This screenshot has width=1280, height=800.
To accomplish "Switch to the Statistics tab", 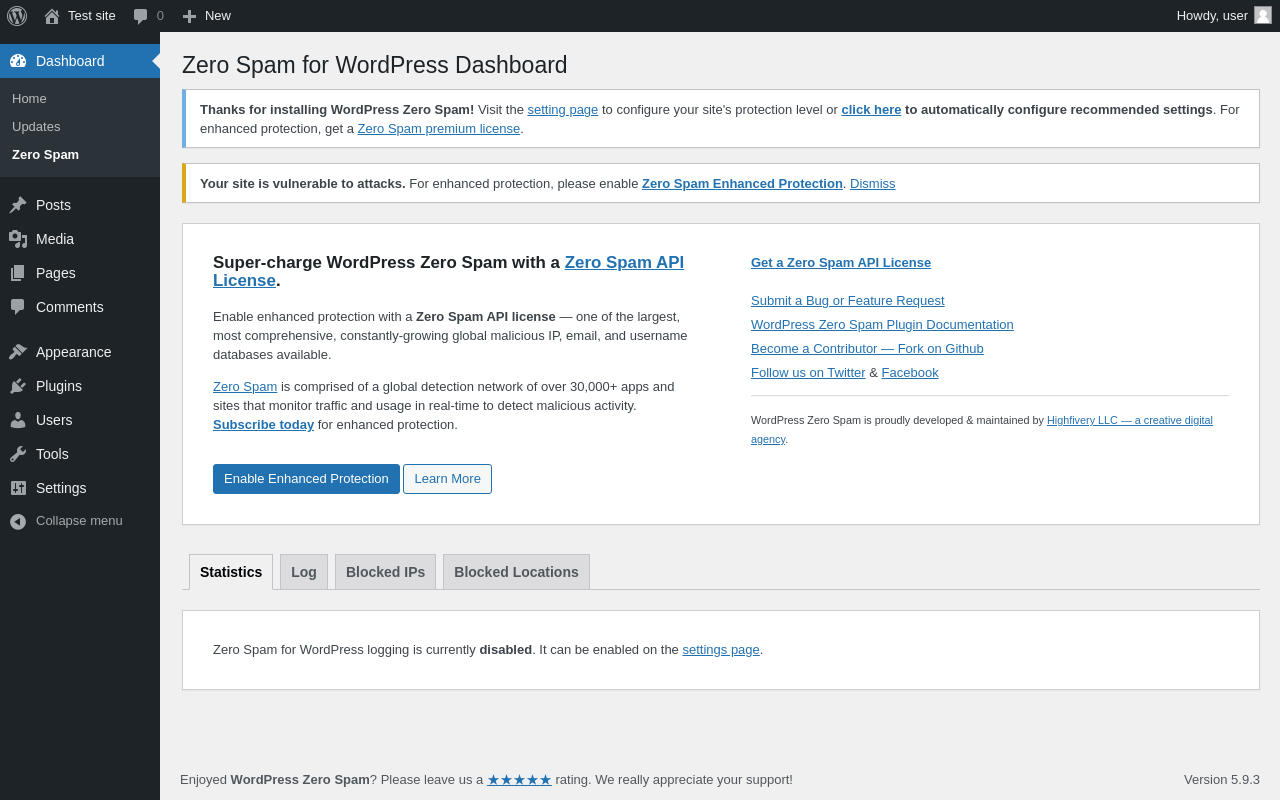I will pyautogui.click(x=231, y=572).
